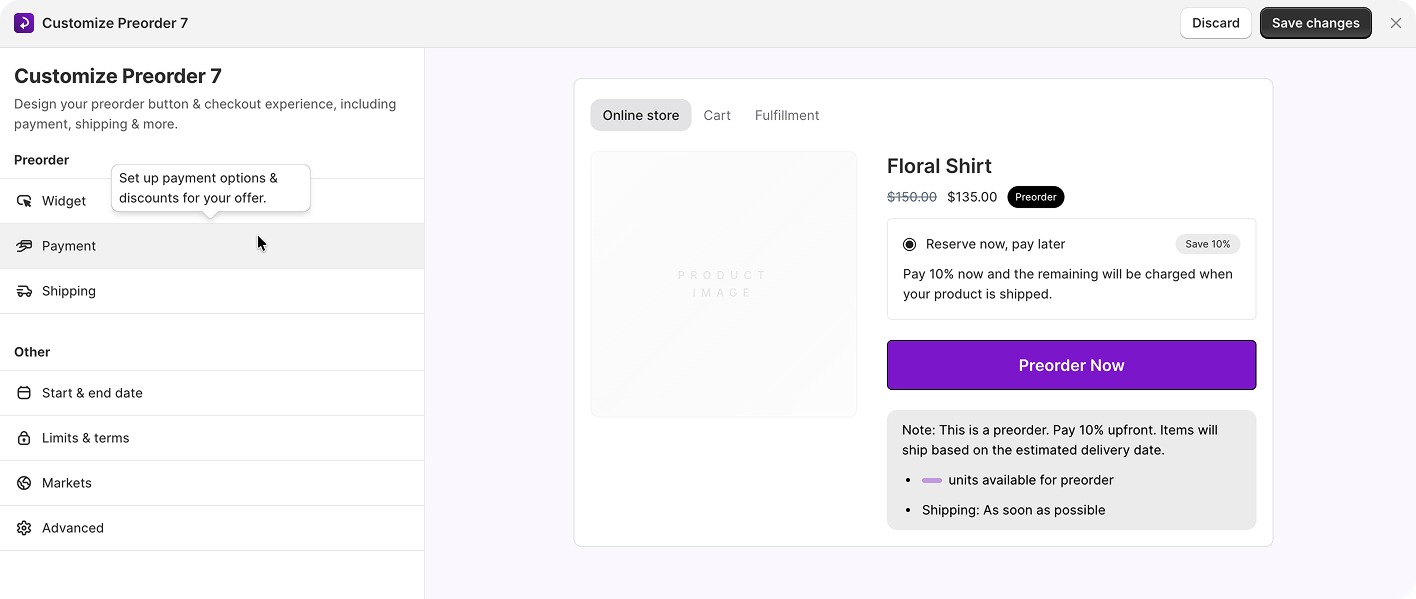Click the Shipping truck icon
The width and height of the screenshot is (1416, 599).
click(24, 291)
